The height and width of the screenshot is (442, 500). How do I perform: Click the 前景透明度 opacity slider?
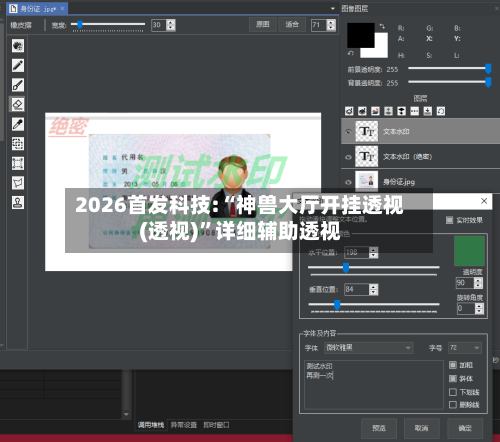click(x=449, y=69)
